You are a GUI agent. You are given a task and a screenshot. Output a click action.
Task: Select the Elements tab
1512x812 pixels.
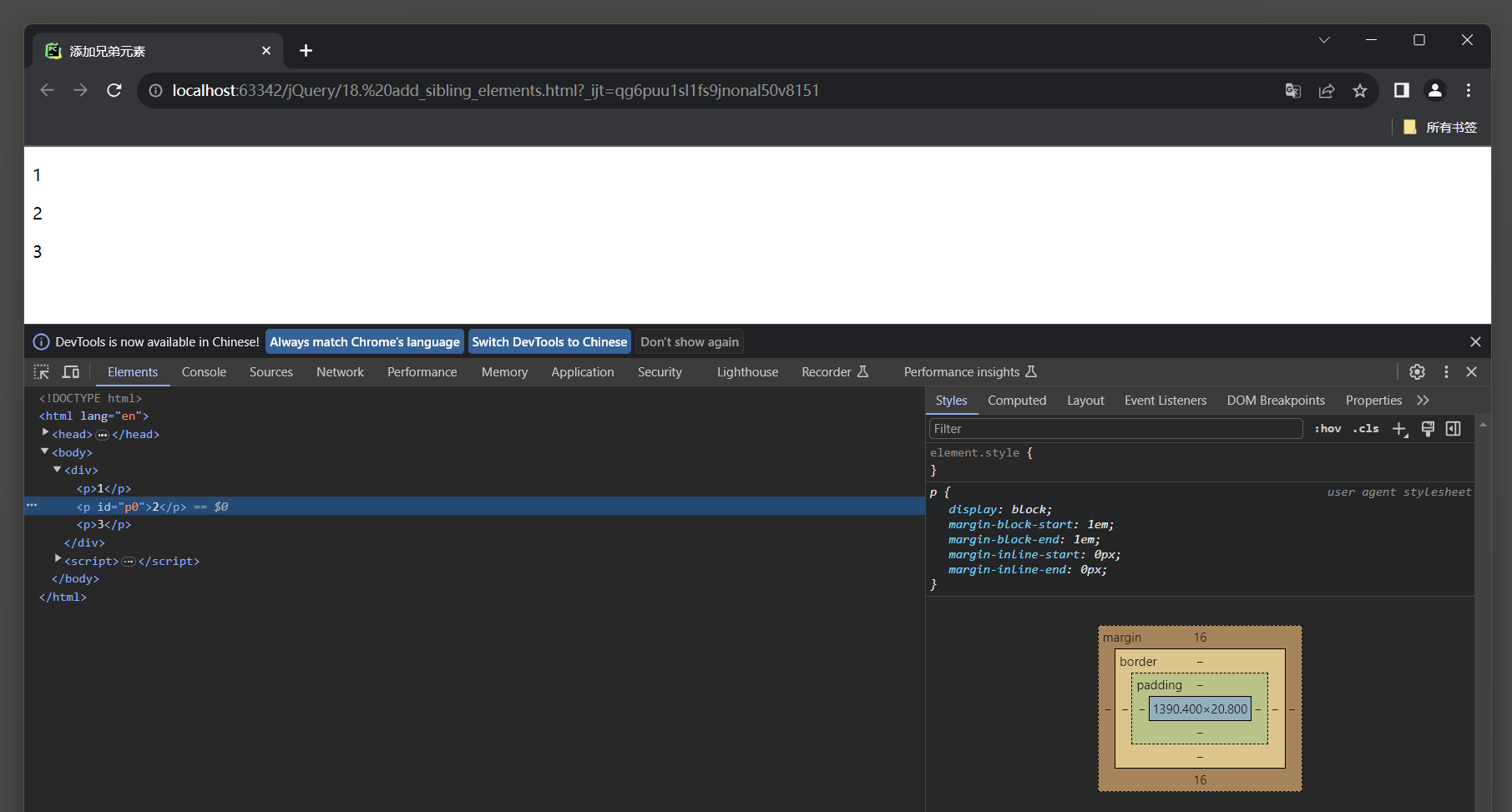click(133, 372)
